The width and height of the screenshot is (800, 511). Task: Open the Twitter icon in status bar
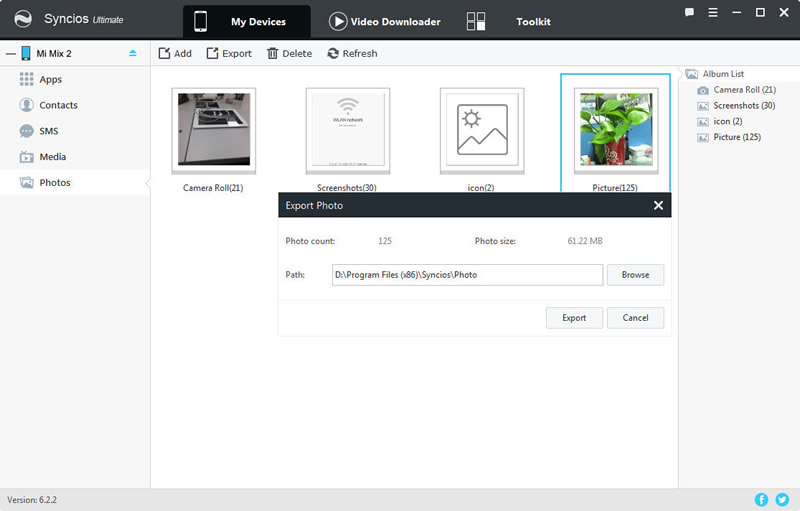782,500
